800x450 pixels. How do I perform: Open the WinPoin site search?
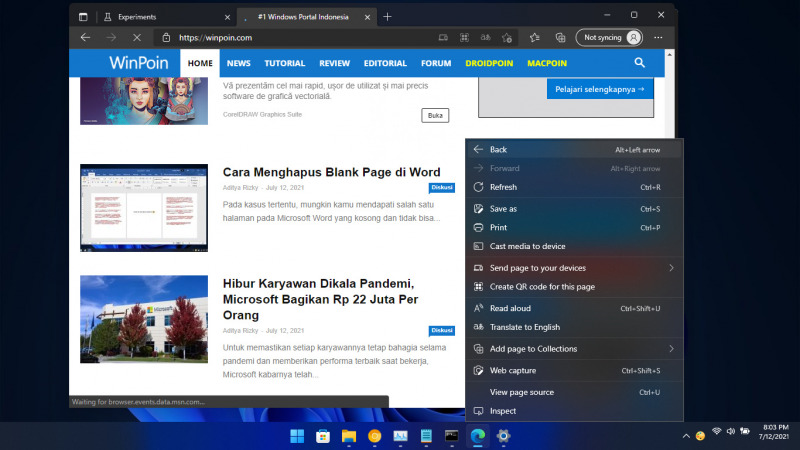click(639, 63)
